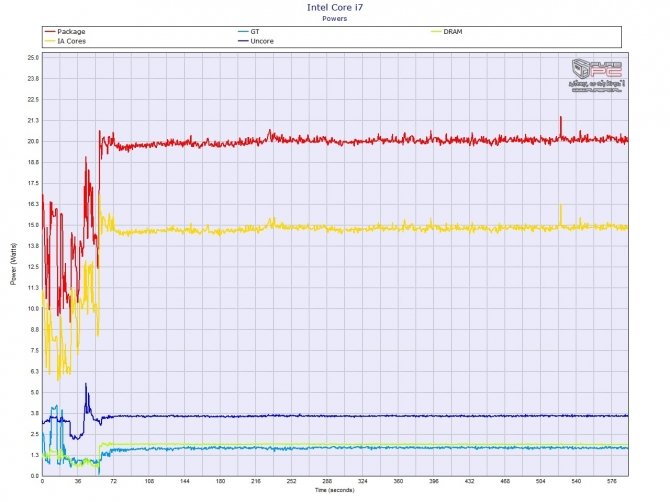The image size is (670, 502).
Task: Click the 72 x-axis tick label
Action: (113, 481)
